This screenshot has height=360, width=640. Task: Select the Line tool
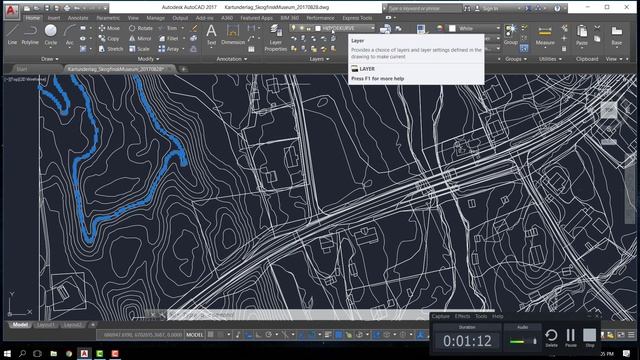click(12, 34)
